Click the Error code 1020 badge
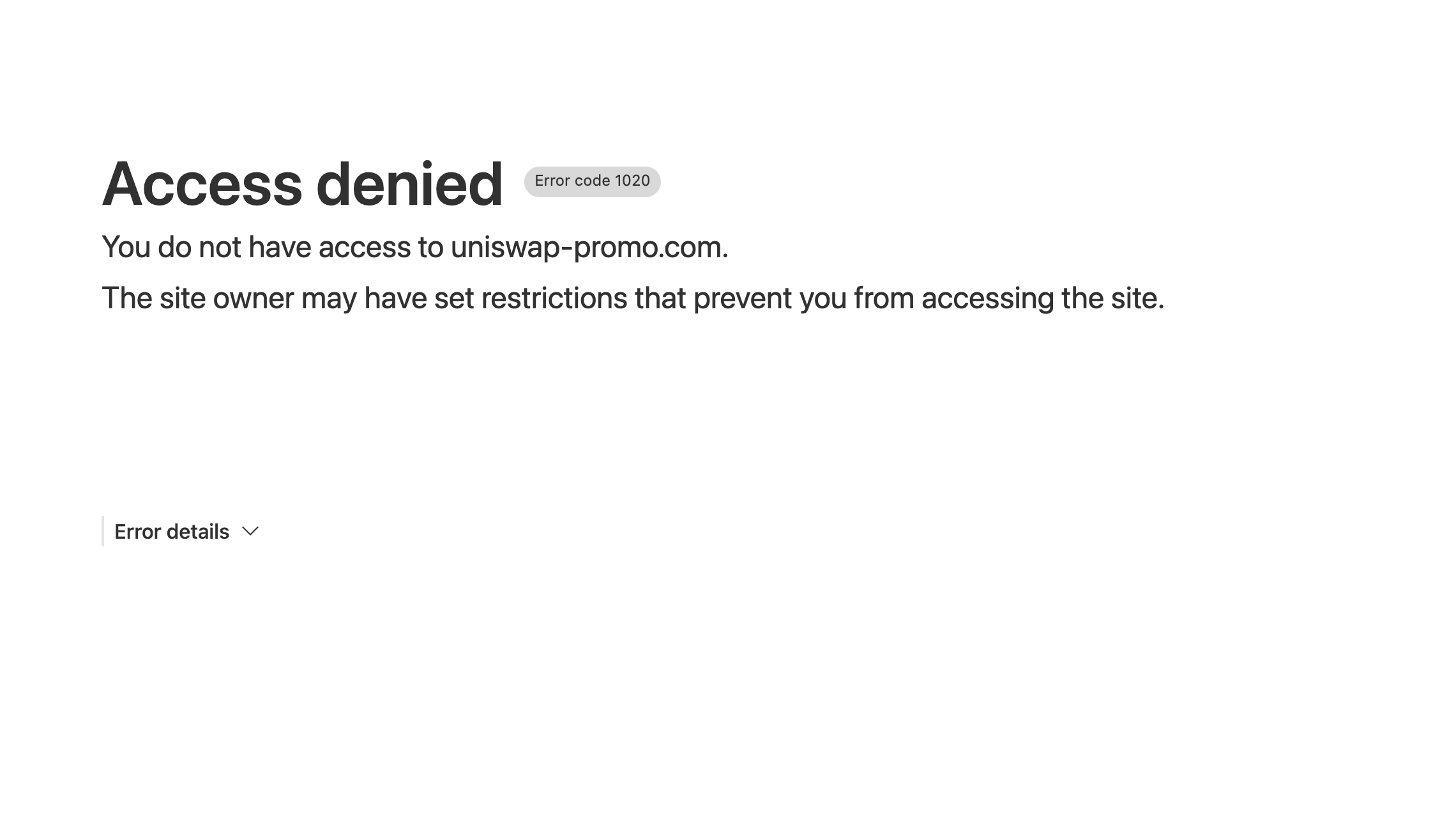Screen dimensions: 1433x840 pos(592,181)
